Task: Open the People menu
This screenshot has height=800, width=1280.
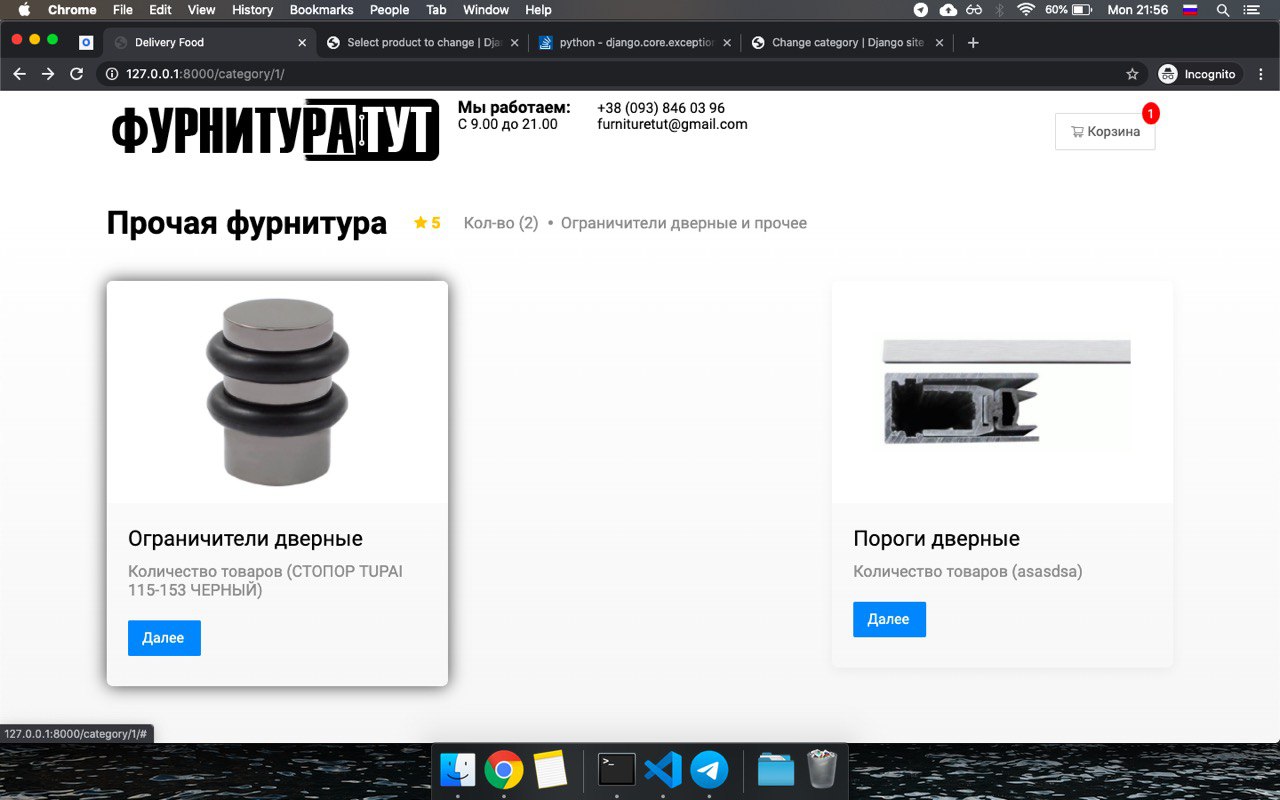Action: pos(389,10)
